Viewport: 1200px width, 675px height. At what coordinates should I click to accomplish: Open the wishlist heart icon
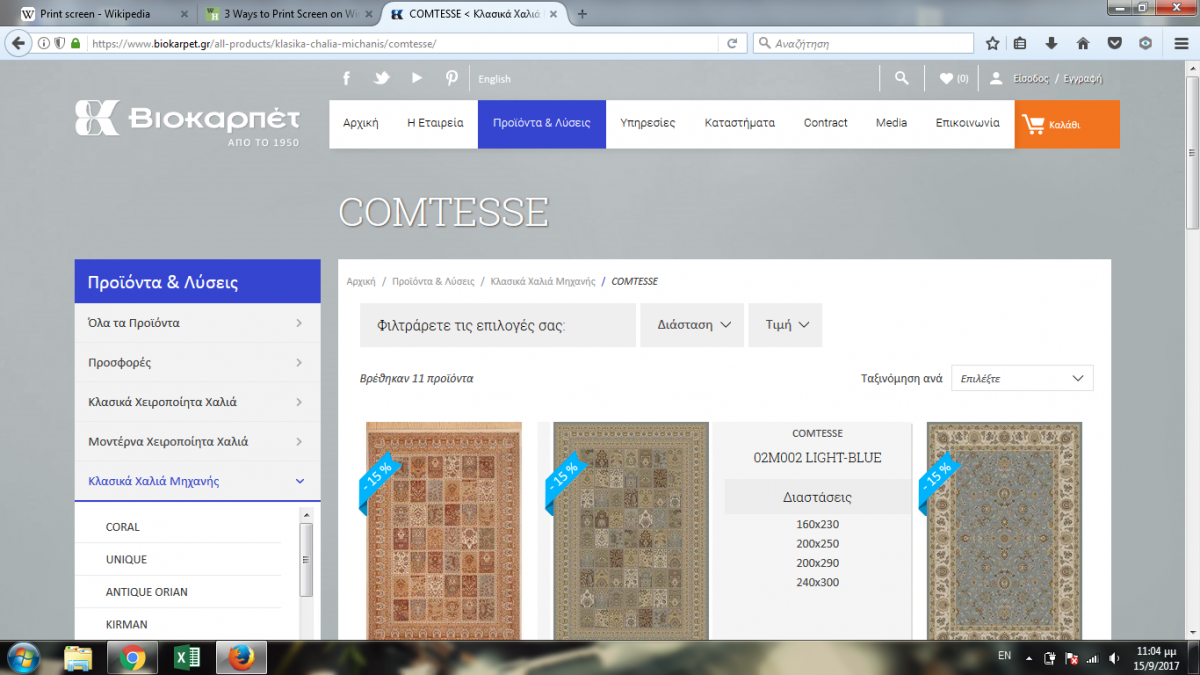946,78
